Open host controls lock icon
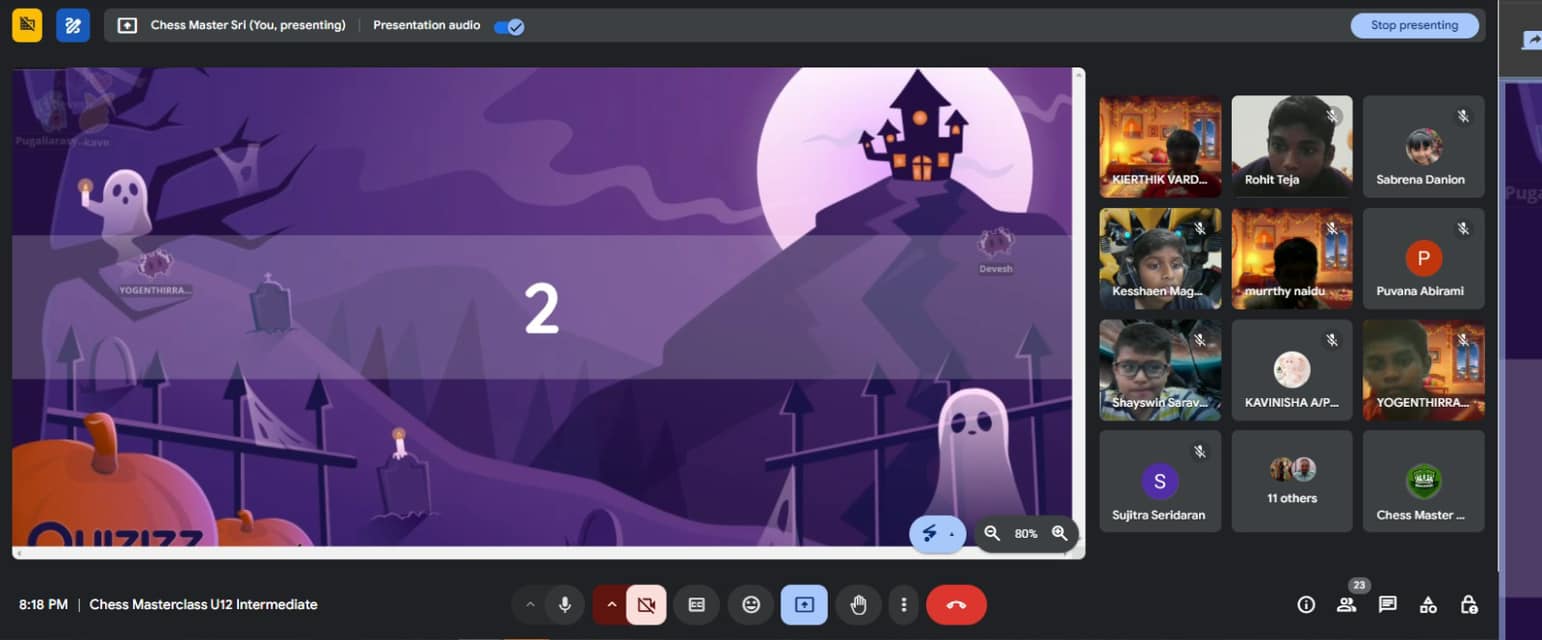 click(x=1469, y=604)
